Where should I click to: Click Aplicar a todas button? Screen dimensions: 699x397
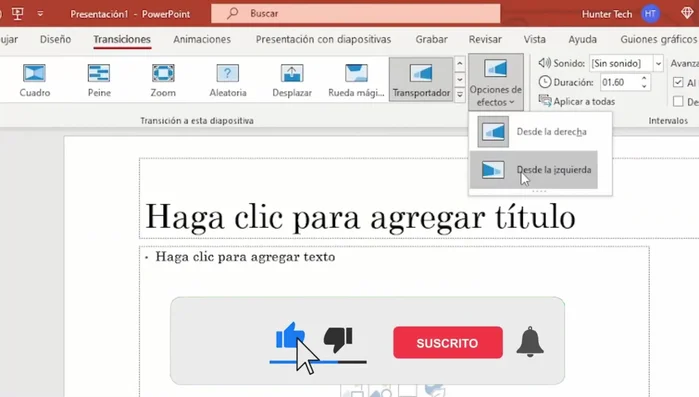coord(577,102)
